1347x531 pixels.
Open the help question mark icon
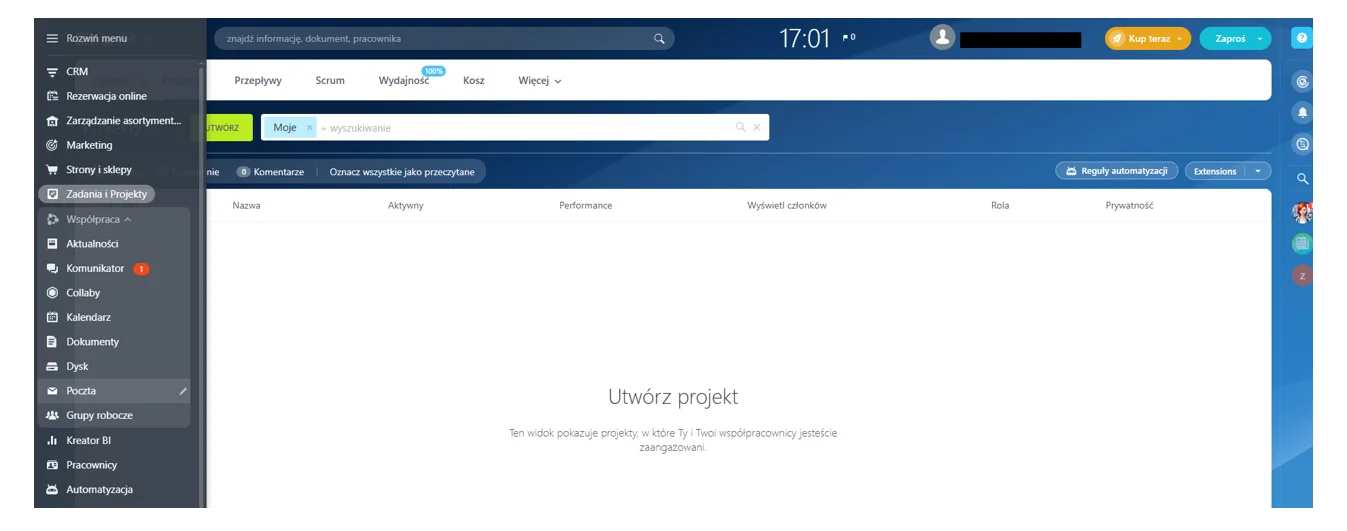1301,38
